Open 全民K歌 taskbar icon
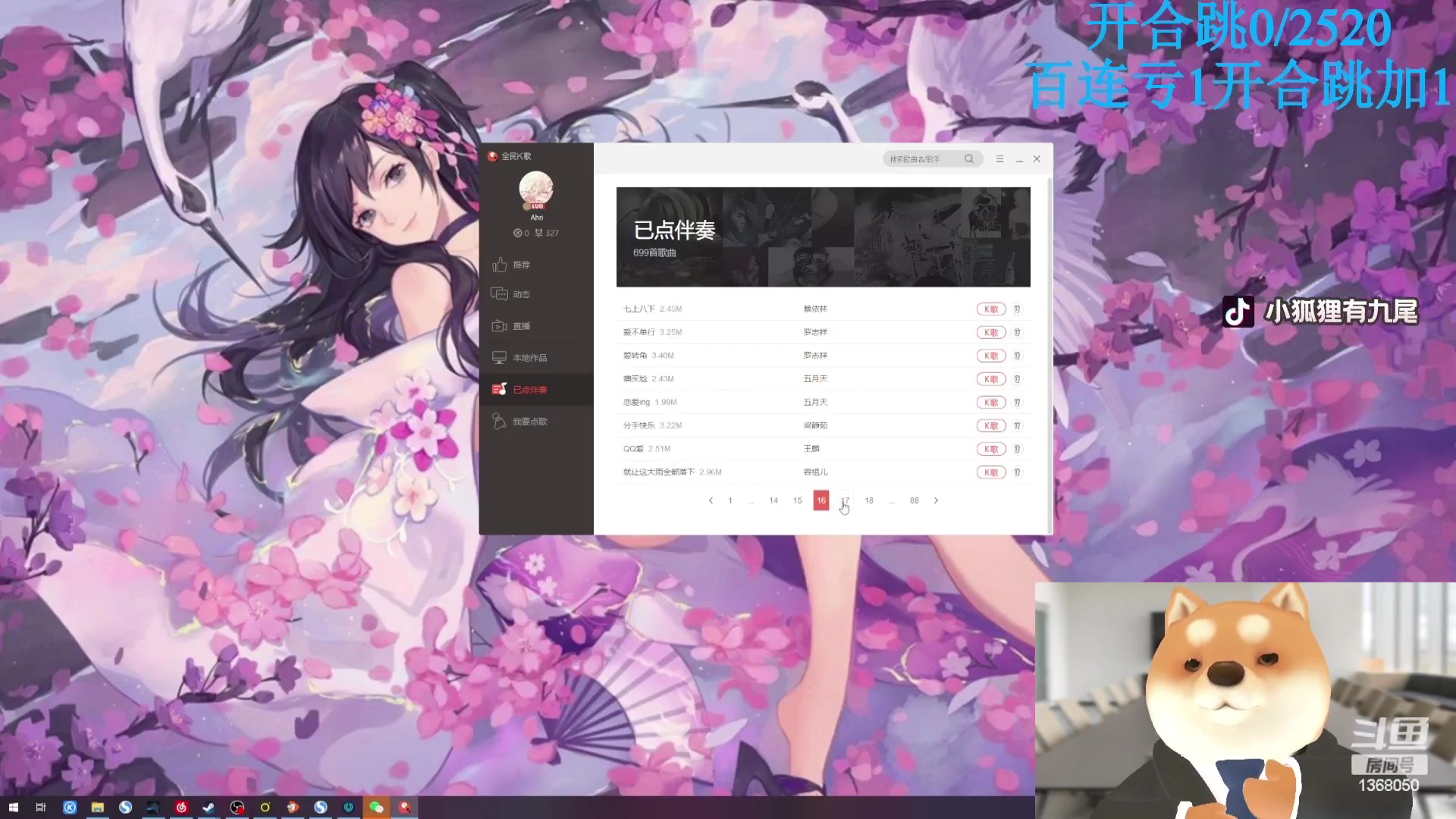Viewport: 1456px width, 819px height. [x=405, y=808]
